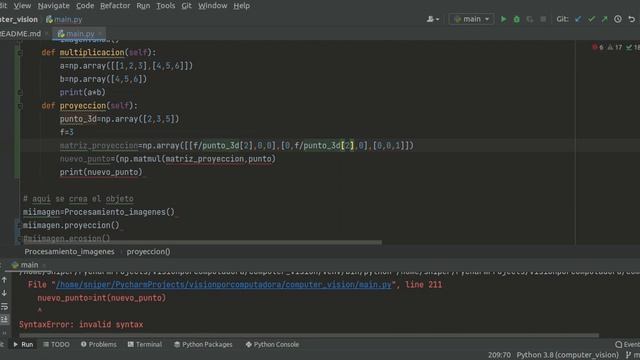Click the down arrow in Run console
This screenshot has width=640, height=360.
tap(4, 293)
